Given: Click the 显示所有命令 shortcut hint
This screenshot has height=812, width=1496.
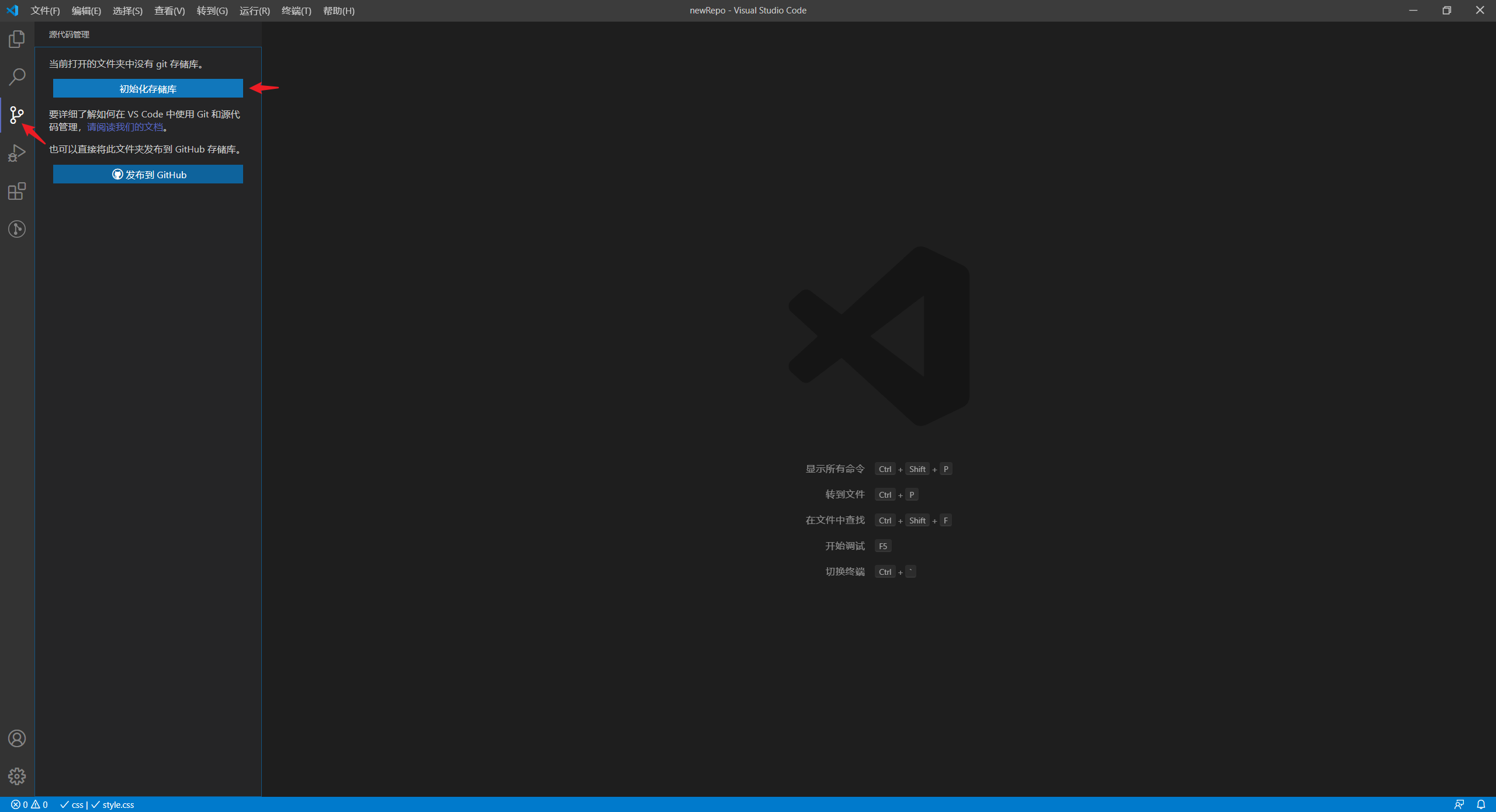Looking at the screenshot, I should click(x=835, y=469).
